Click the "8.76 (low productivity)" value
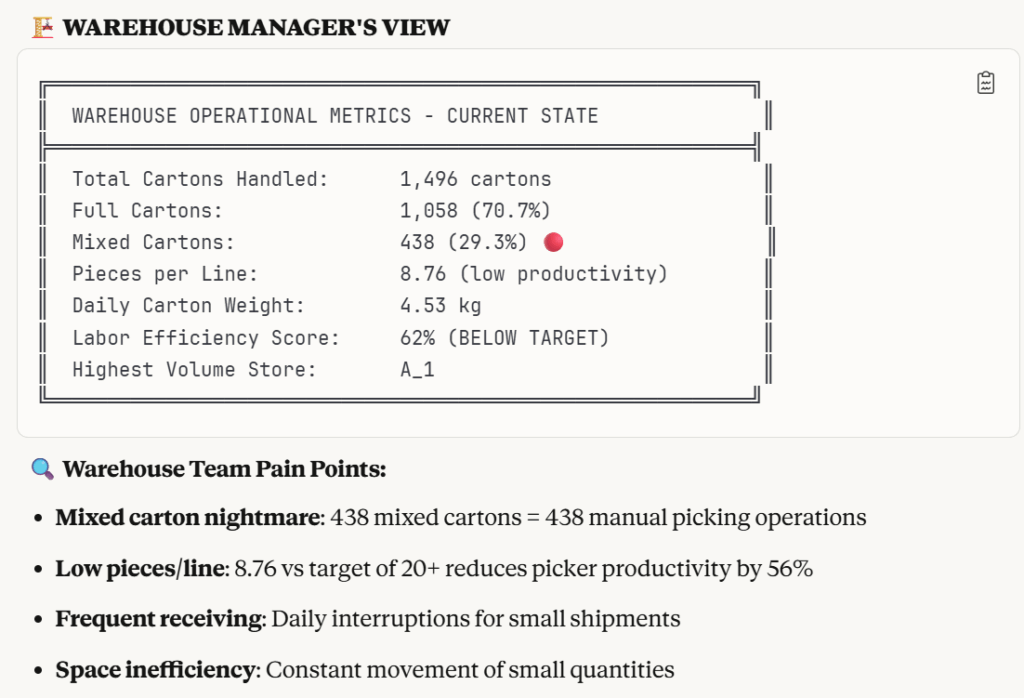The image size is (1024, 698). [533, 274]
